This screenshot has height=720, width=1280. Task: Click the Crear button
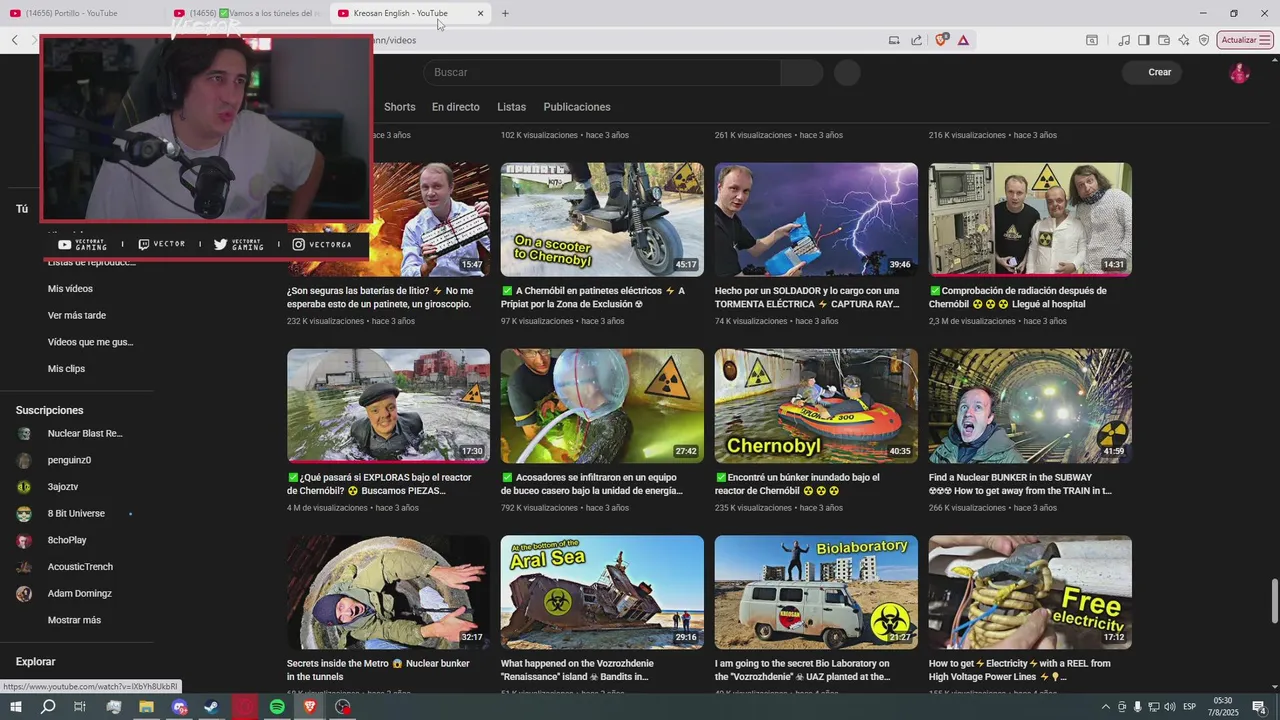[1151, 72]
